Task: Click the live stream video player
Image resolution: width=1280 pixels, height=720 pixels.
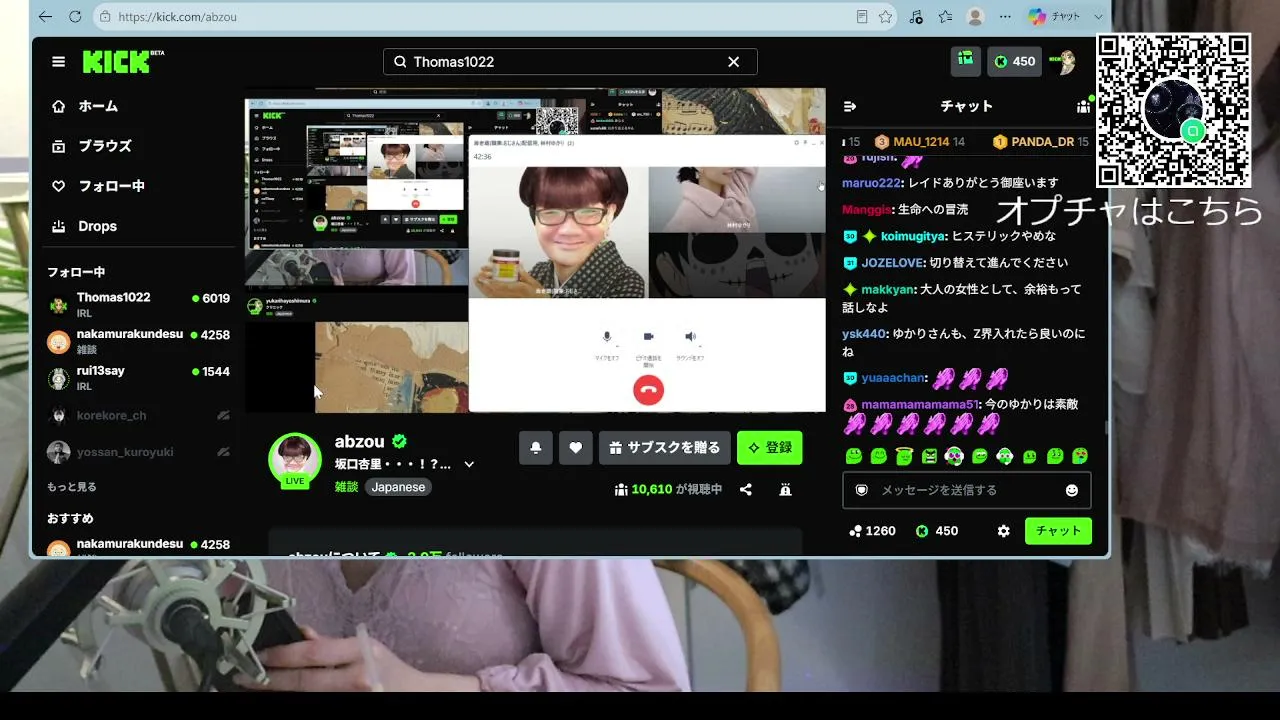Action: pyautogui.click(x=536, y=250)
